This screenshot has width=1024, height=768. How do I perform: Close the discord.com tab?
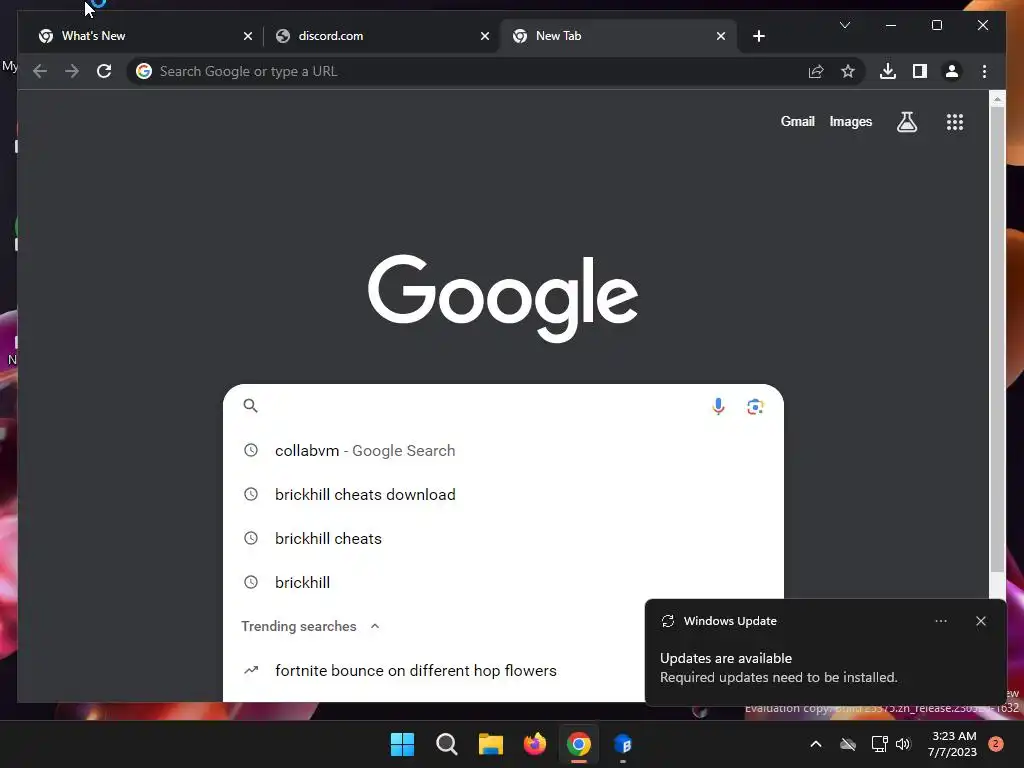(x=485, y=36)
